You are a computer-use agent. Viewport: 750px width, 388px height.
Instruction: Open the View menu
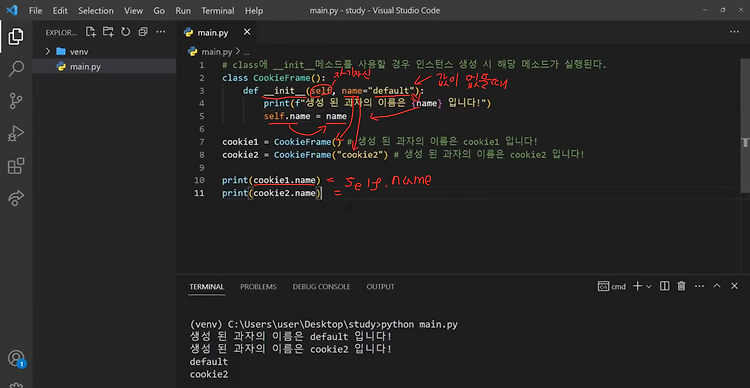click(x=133, y=11)
